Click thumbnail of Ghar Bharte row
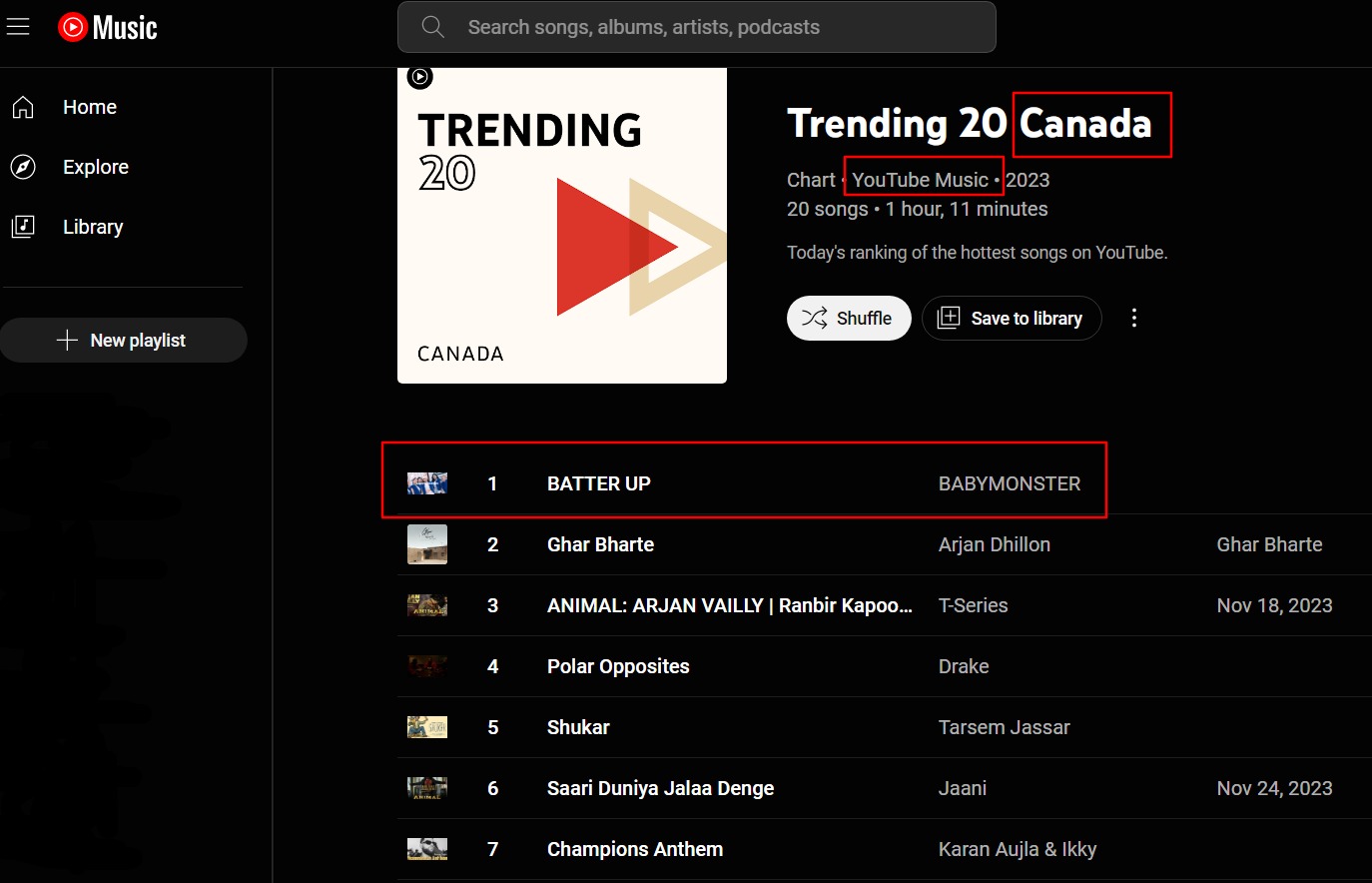The image size is (1372, 883). (x=427, y=544)
